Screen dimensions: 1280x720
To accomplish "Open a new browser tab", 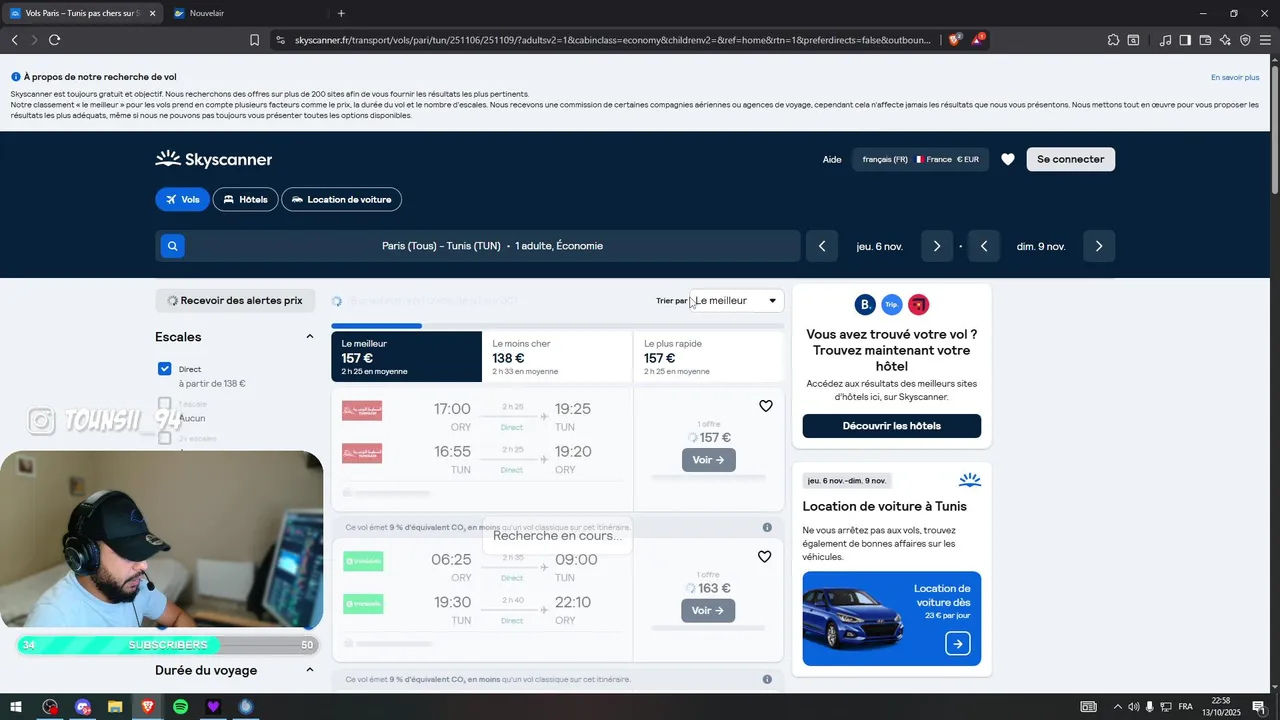I will coord(341,13).
